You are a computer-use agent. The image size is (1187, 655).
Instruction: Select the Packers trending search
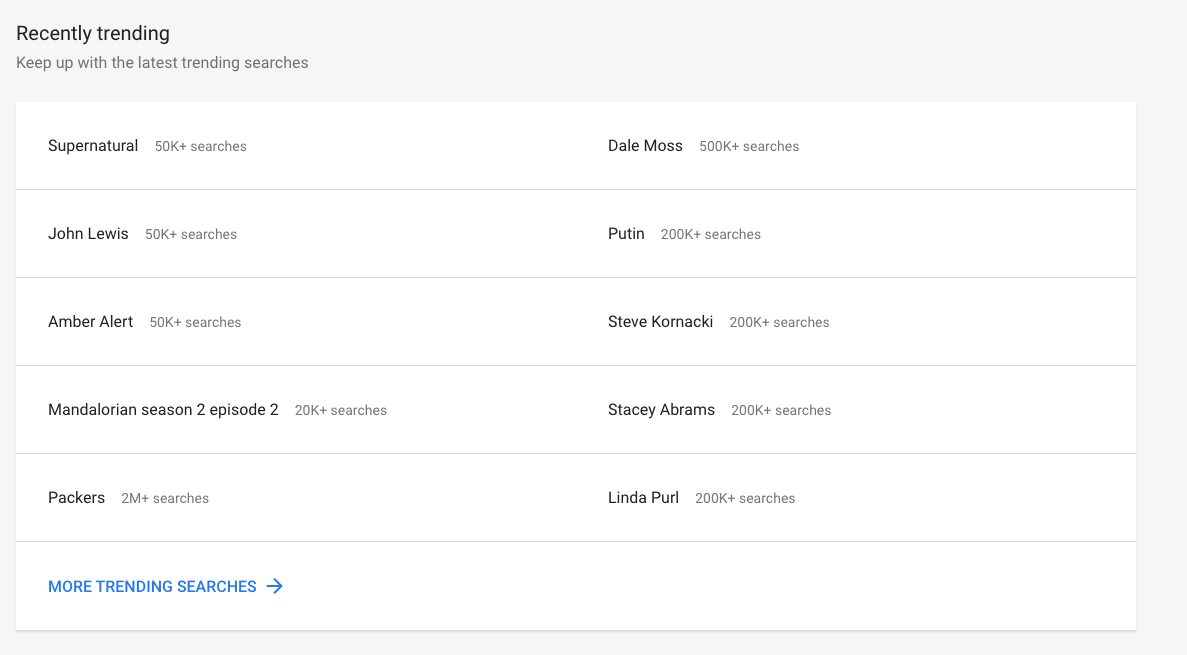tap(76, 497)
